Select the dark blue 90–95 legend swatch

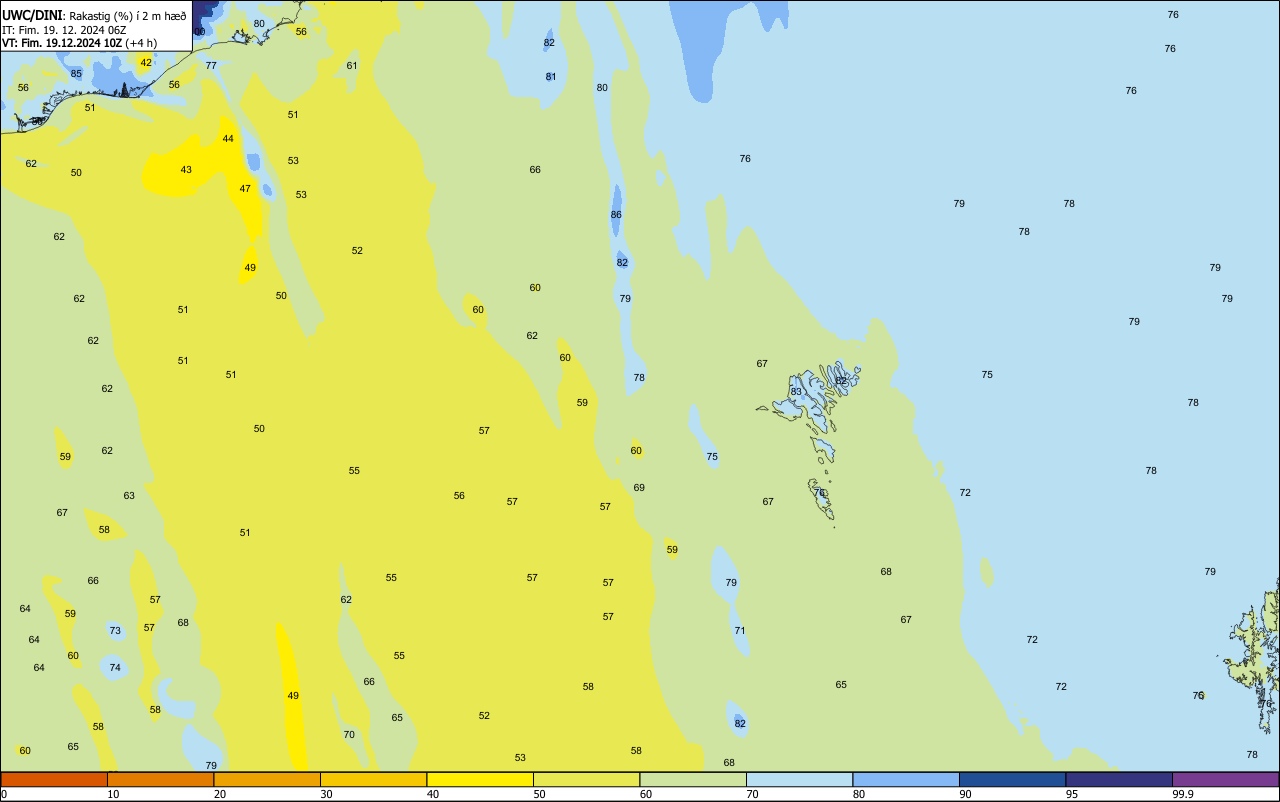click(1012, 779)
